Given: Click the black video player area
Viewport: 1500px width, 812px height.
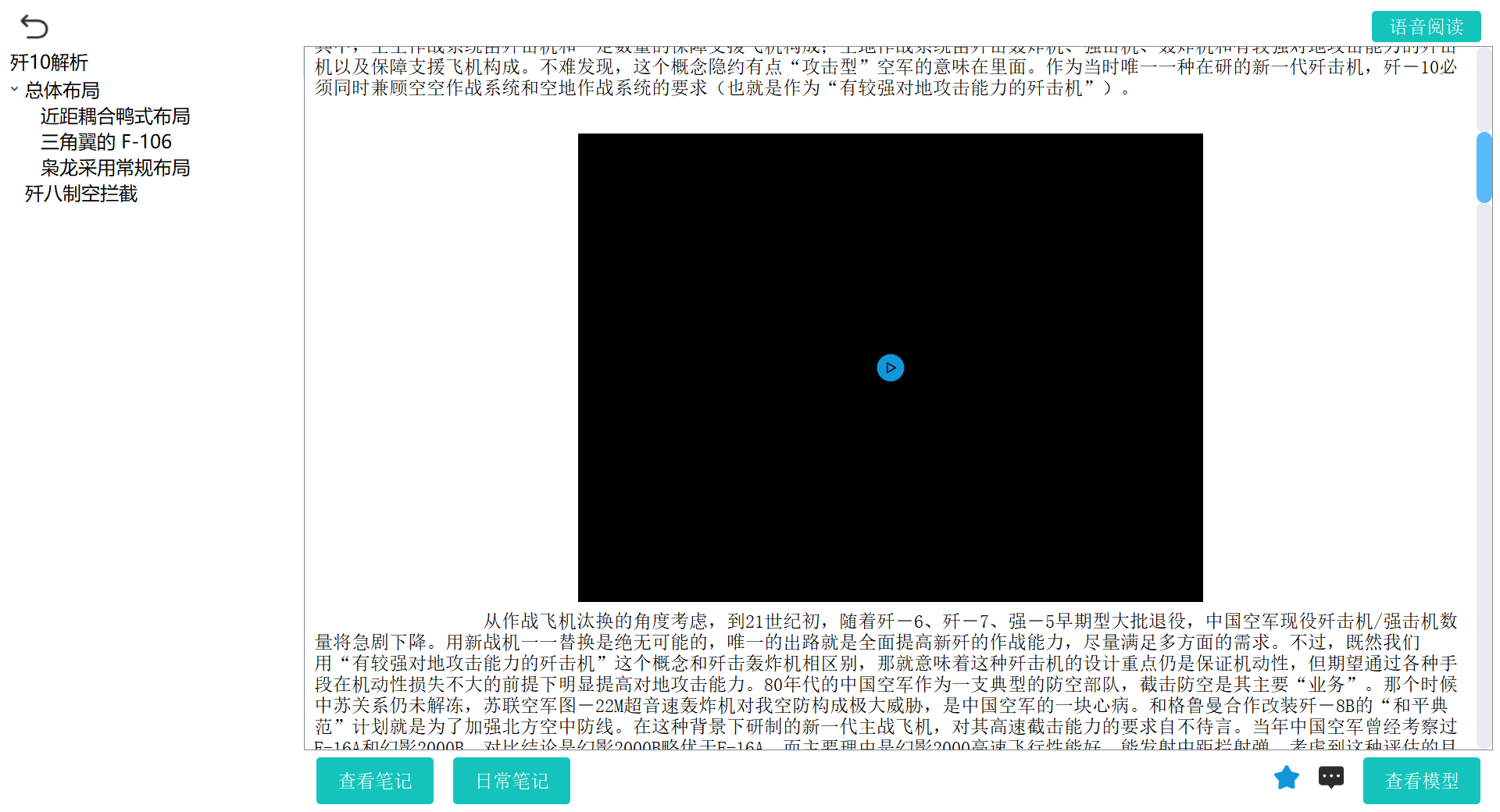Looking at the screenshot, I should click(891, 368).
